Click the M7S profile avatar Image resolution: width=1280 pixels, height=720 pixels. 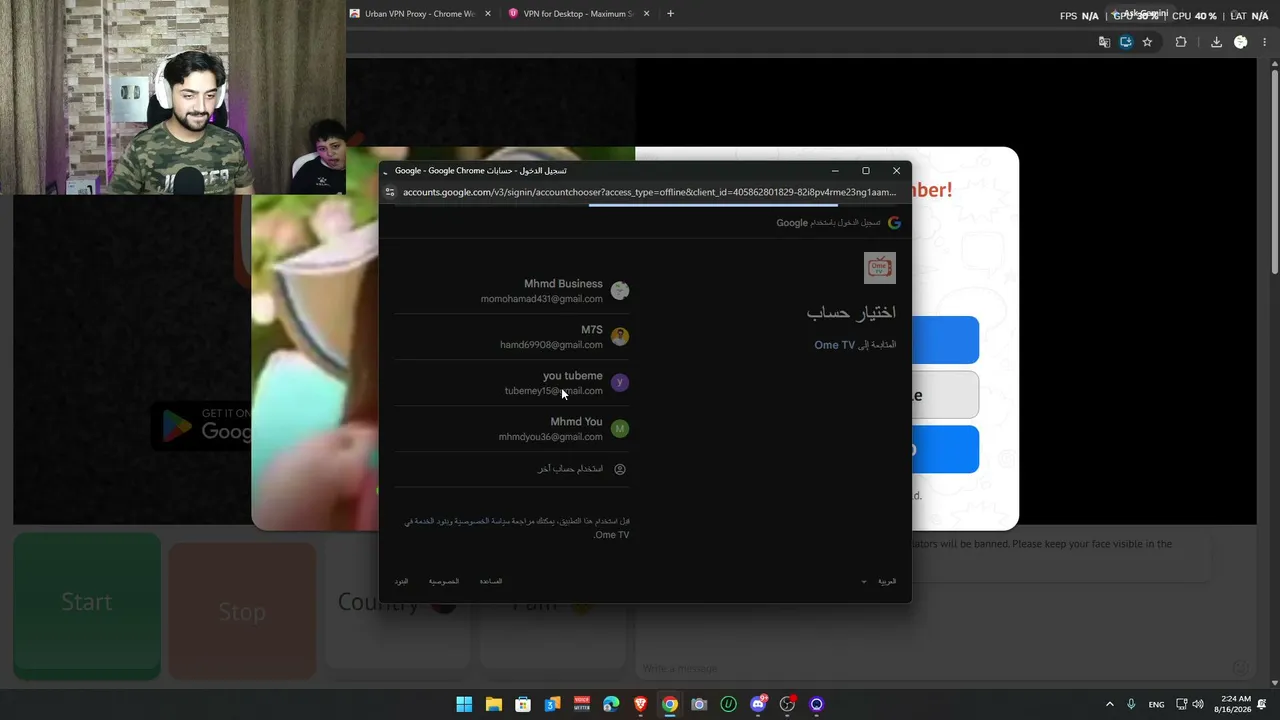(x=620, y=337)
